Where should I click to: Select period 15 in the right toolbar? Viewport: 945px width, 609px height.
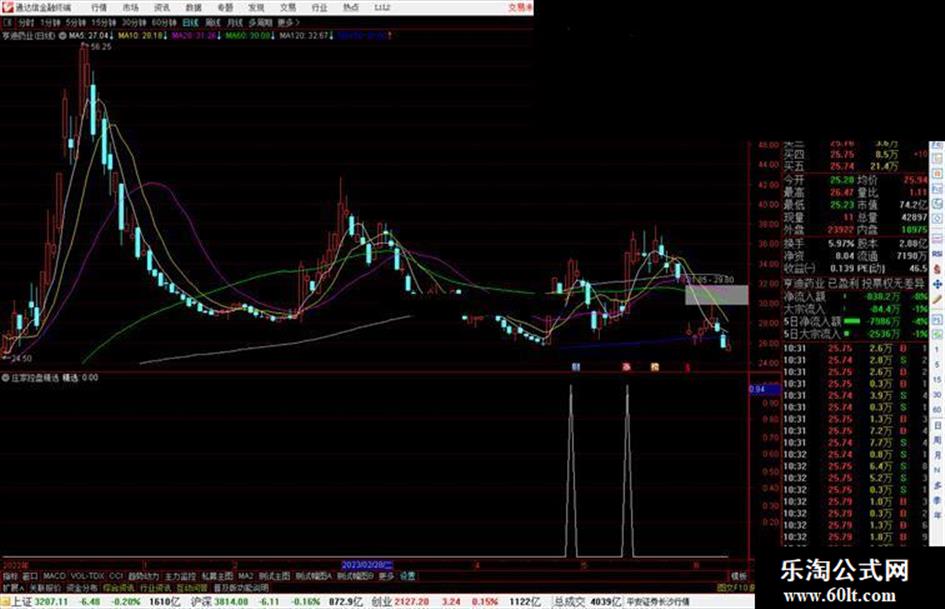(937, 380)
